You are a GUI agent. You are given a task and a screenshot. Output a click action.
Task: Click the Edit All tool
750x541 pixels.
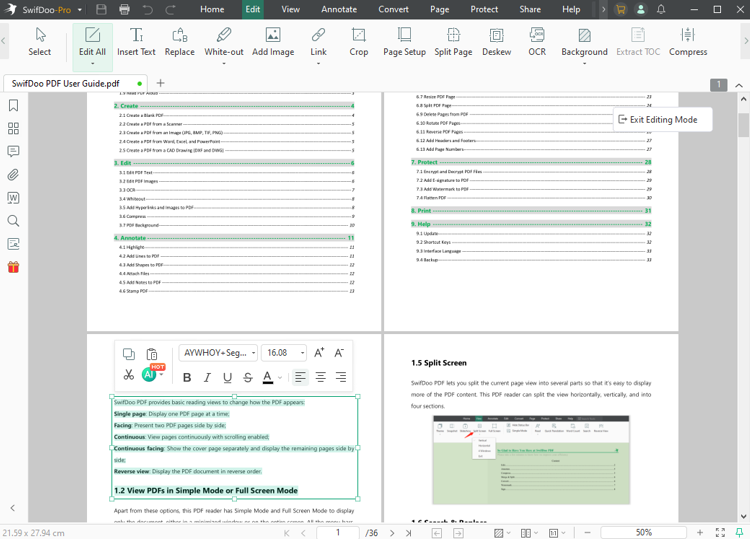pos(92,46)
